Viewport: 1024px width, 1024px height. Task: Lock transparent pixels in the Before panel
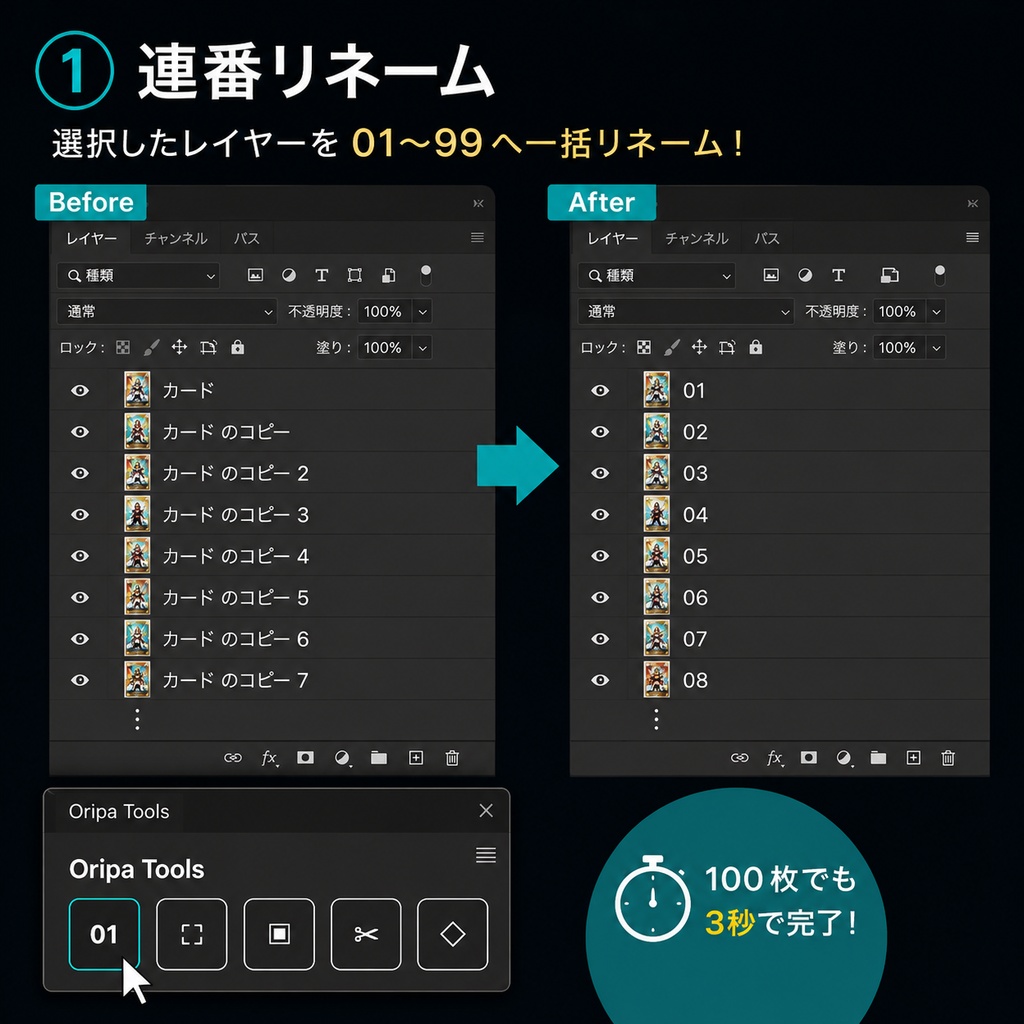click(123, 347)
